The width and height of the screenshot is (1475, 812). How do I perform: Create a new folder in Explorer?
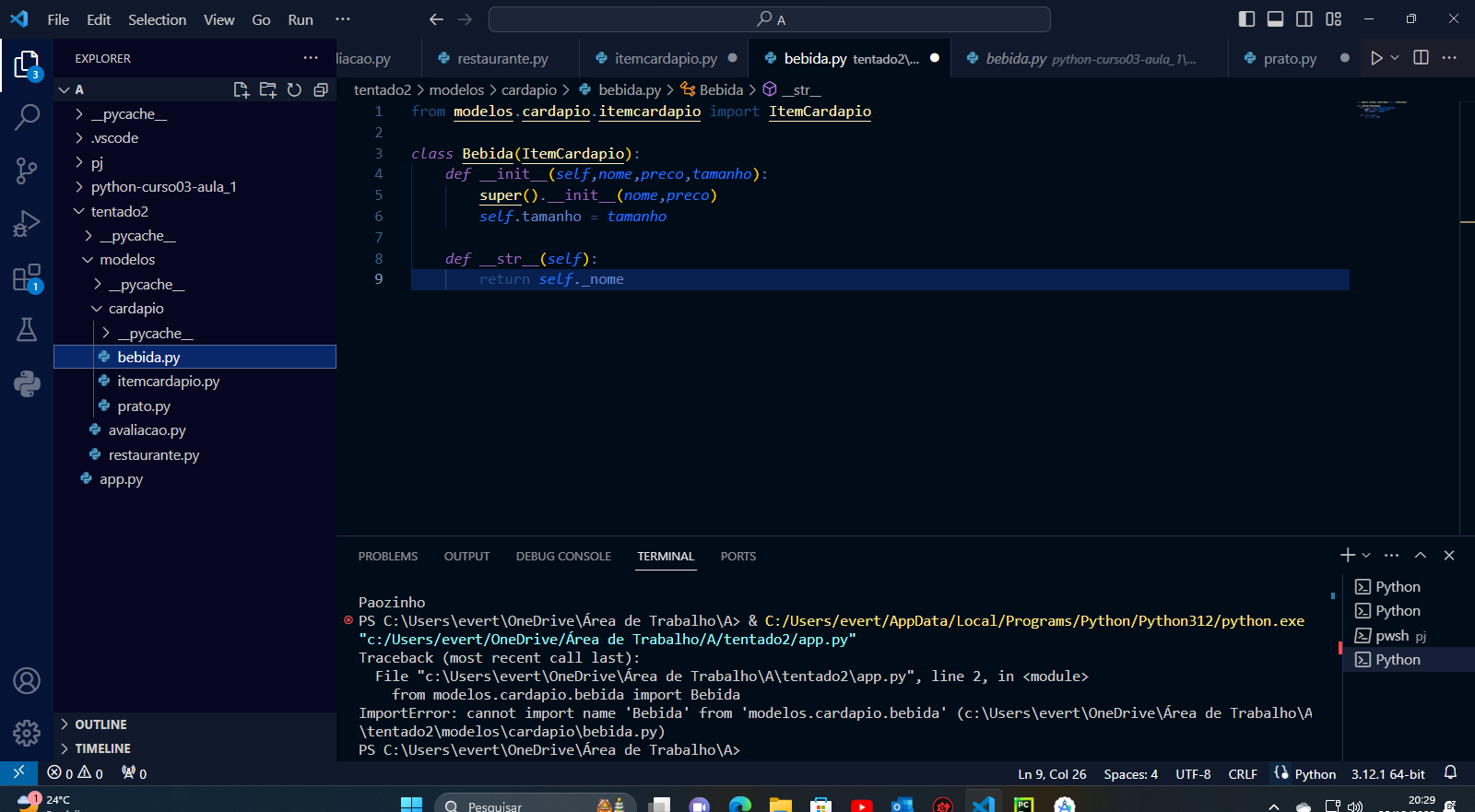point(268,89)
